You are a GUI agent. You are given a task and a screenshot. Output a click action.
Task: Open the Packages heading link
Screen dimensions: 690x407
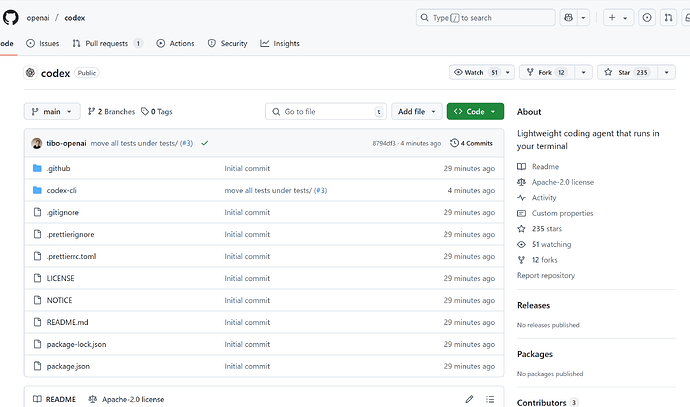tap(535, 354)
